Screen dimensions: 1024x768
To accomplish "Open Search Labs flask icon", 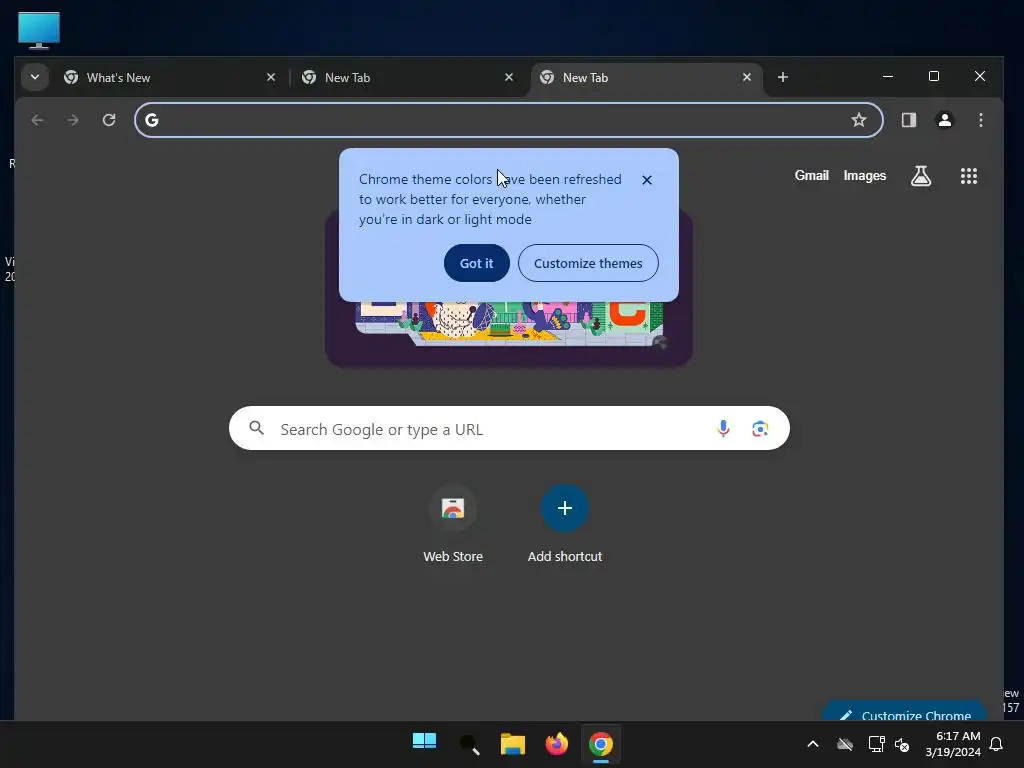I will coord(921,176).
